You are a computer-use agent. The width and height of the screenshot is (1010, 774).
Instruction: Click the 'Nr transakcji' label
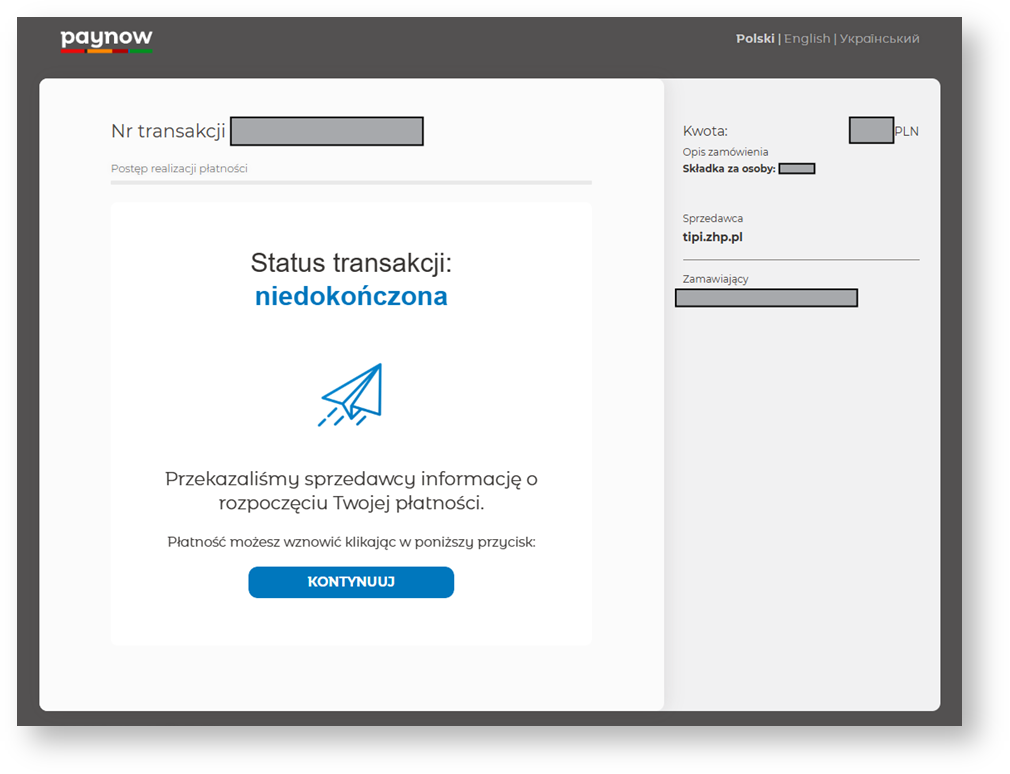click(168, 132)
